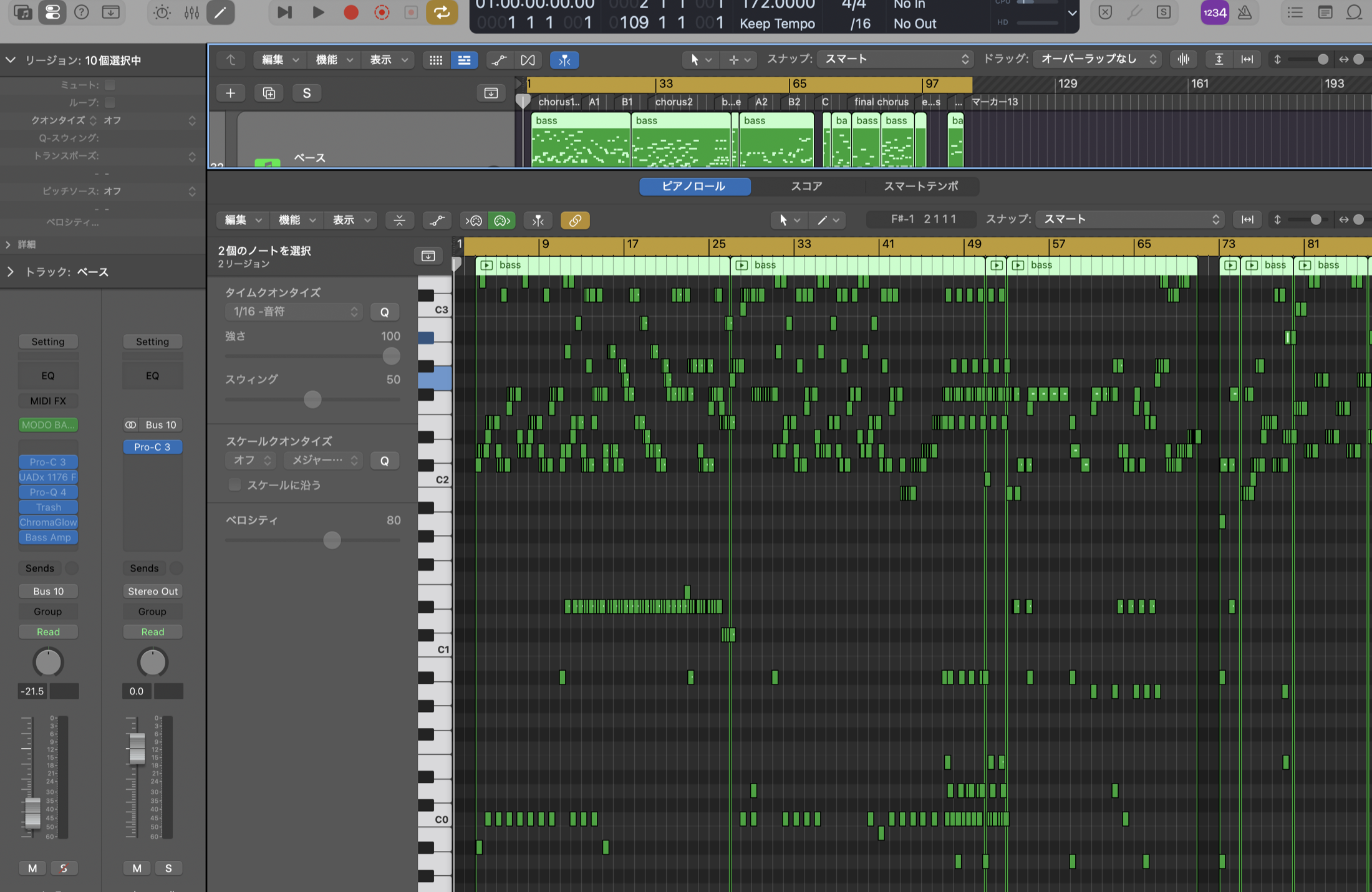The image size is (1372, 892).
Task: Open tracks area 表示 menu
Action: (x=388, y=60)
